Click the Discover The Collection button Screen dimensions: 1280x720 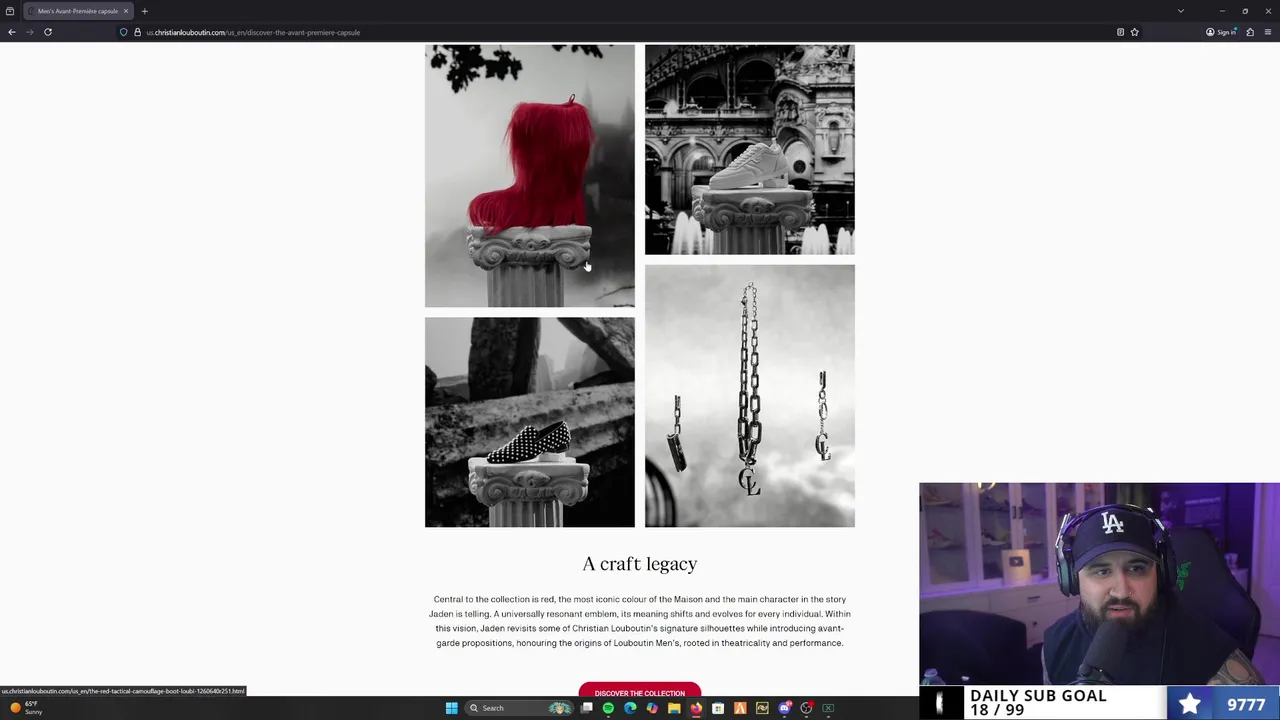[639, 691]
